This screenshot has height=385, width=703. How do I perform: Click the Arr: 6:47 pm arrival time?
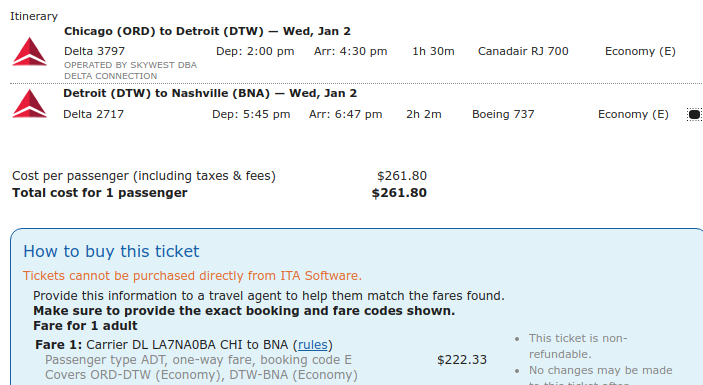coord(346,114)
